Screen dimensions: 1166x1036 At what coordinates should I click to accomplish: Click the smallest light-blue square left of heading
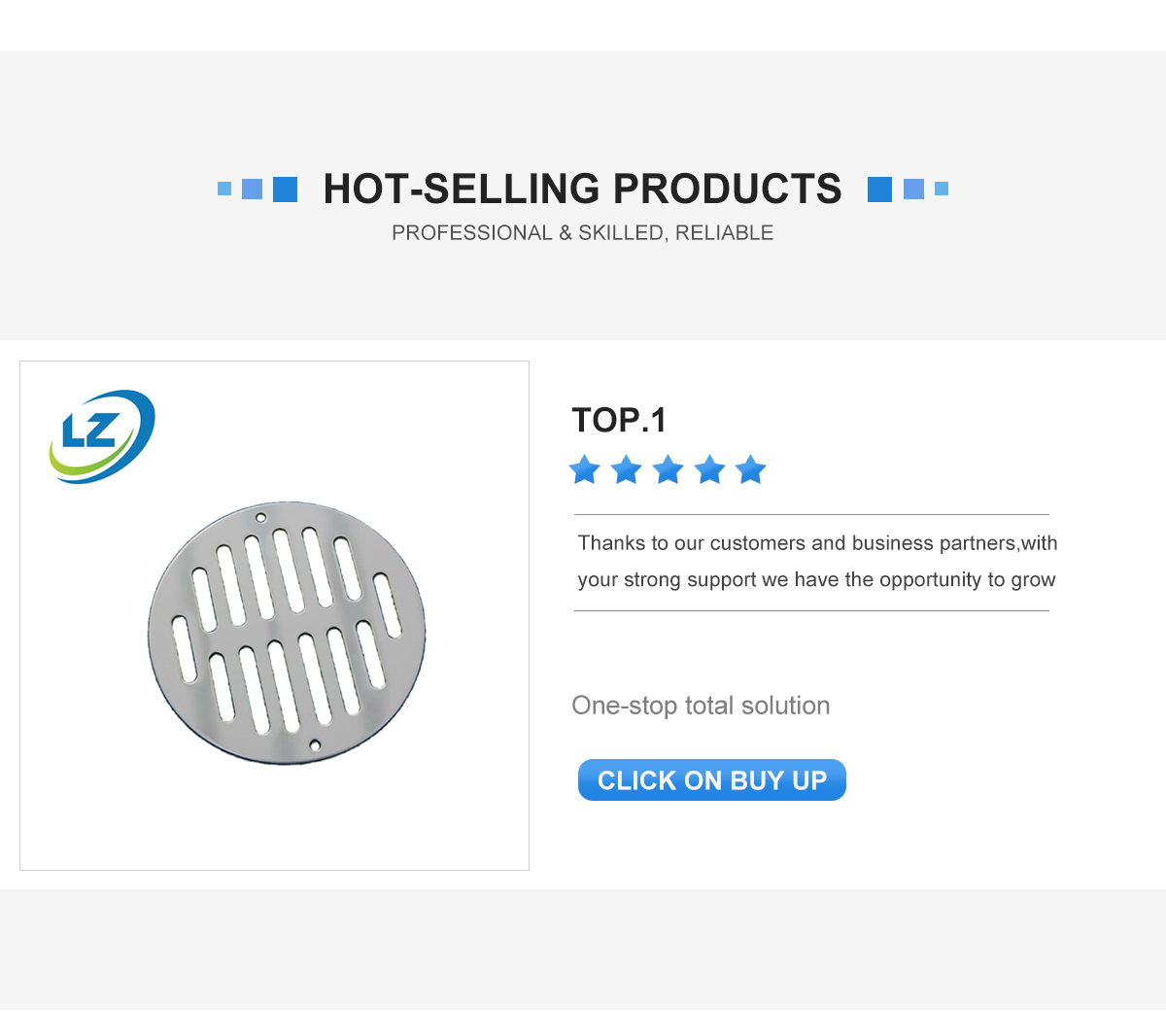click(x=224, y=189)
